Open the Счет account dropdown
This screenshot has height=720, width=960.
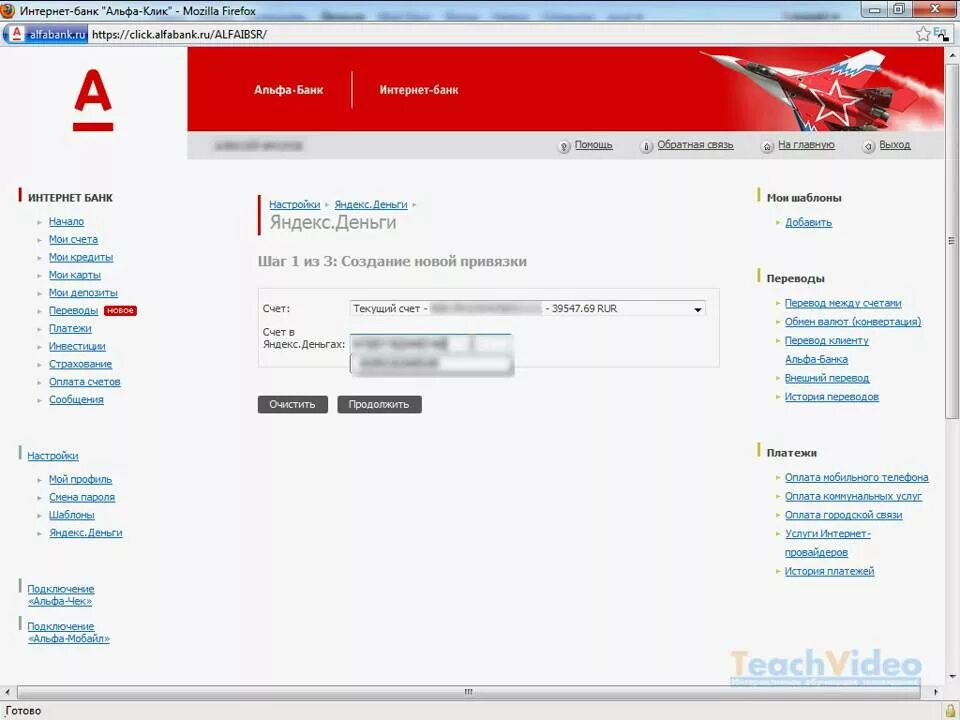coord(528,309)
